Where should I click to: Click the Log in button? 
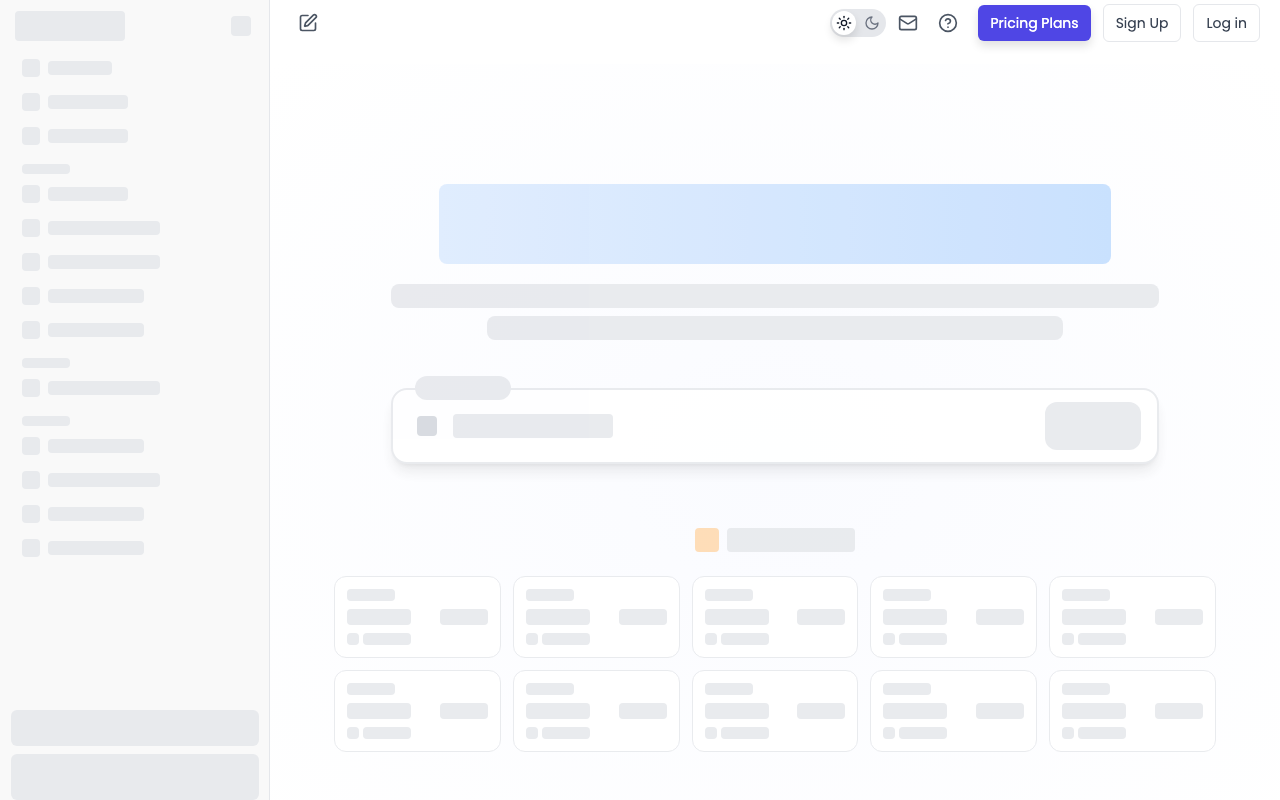[1226, 23]
